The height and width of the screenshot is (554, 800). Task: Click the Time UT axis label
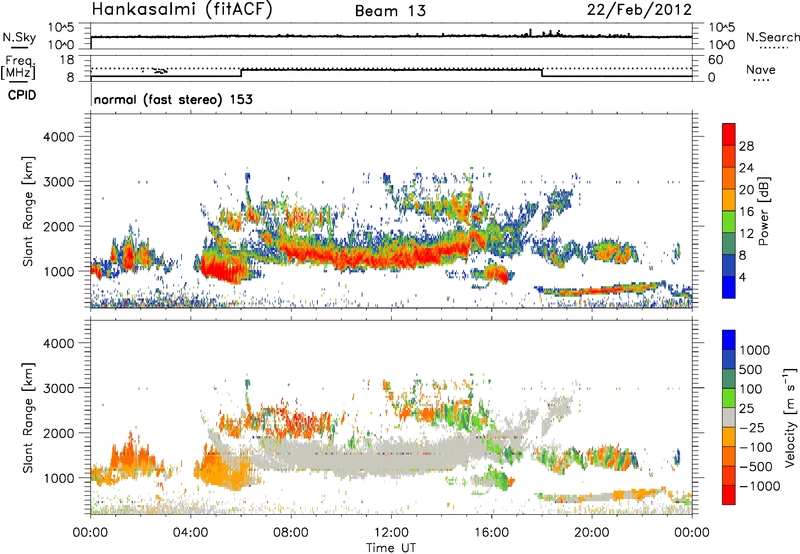click(x=391, y=548)
